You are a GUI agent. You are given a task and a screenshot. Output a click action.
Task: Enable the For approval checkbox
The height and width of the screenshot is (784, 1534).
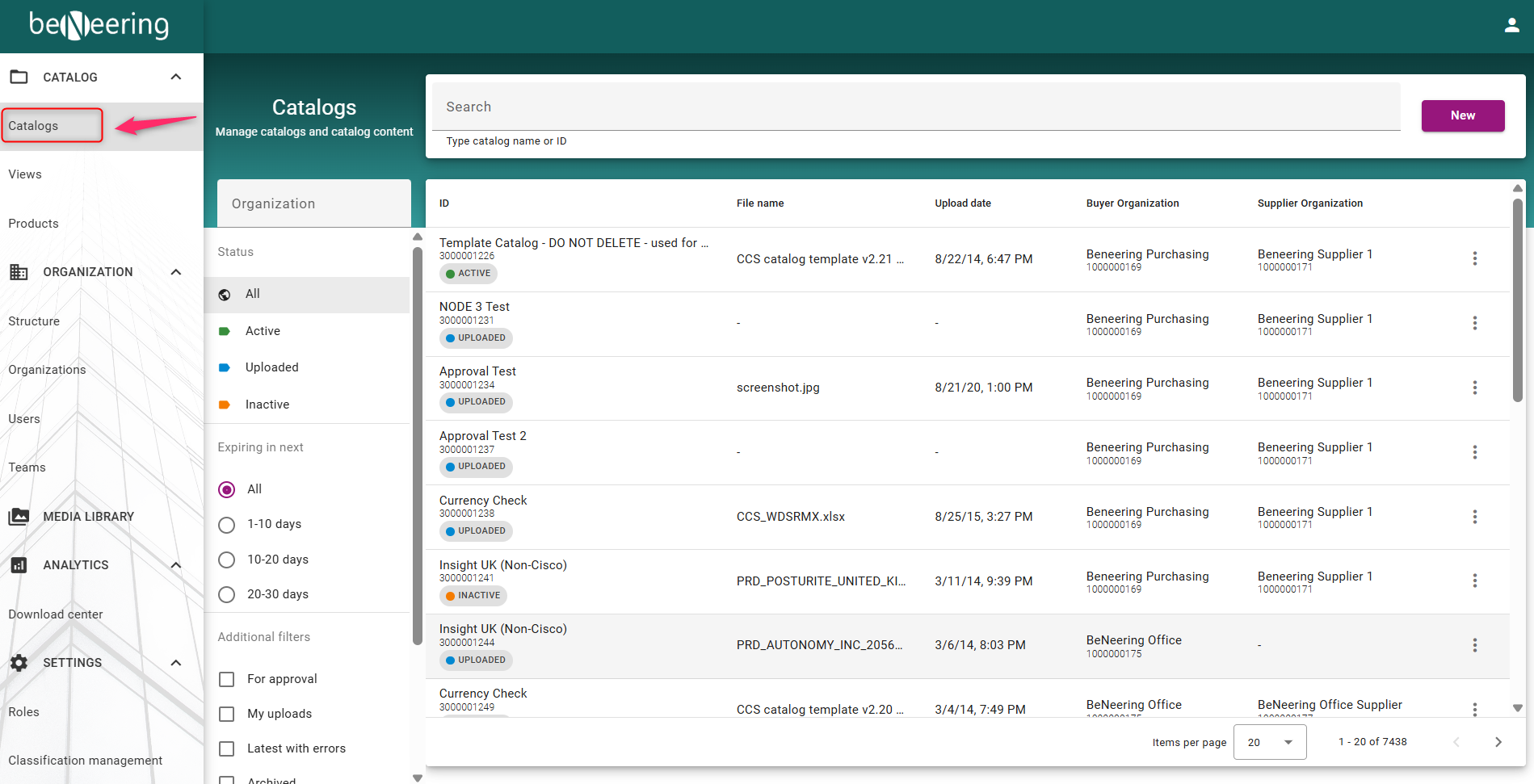click(227, 680)
